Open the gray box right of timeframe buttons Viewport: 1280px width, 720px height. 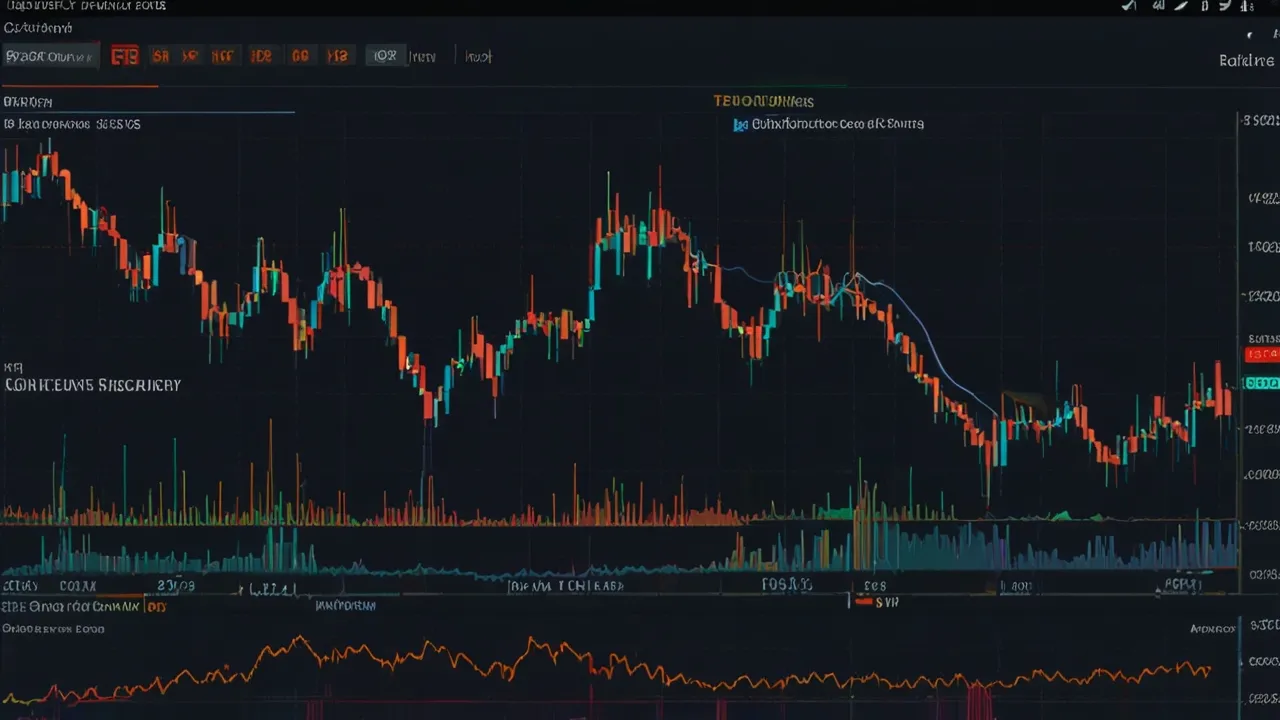[385, 56]
